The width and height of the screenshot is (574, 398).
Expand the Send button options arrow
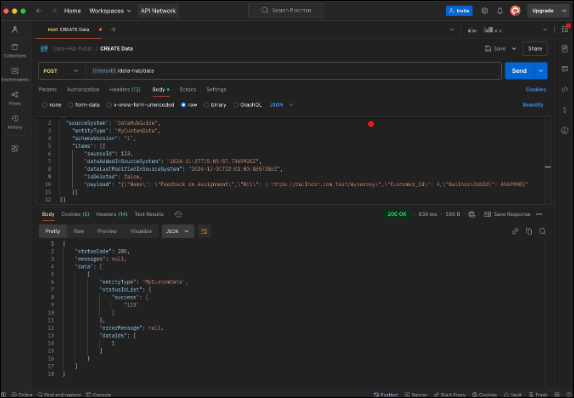(541, 71)
